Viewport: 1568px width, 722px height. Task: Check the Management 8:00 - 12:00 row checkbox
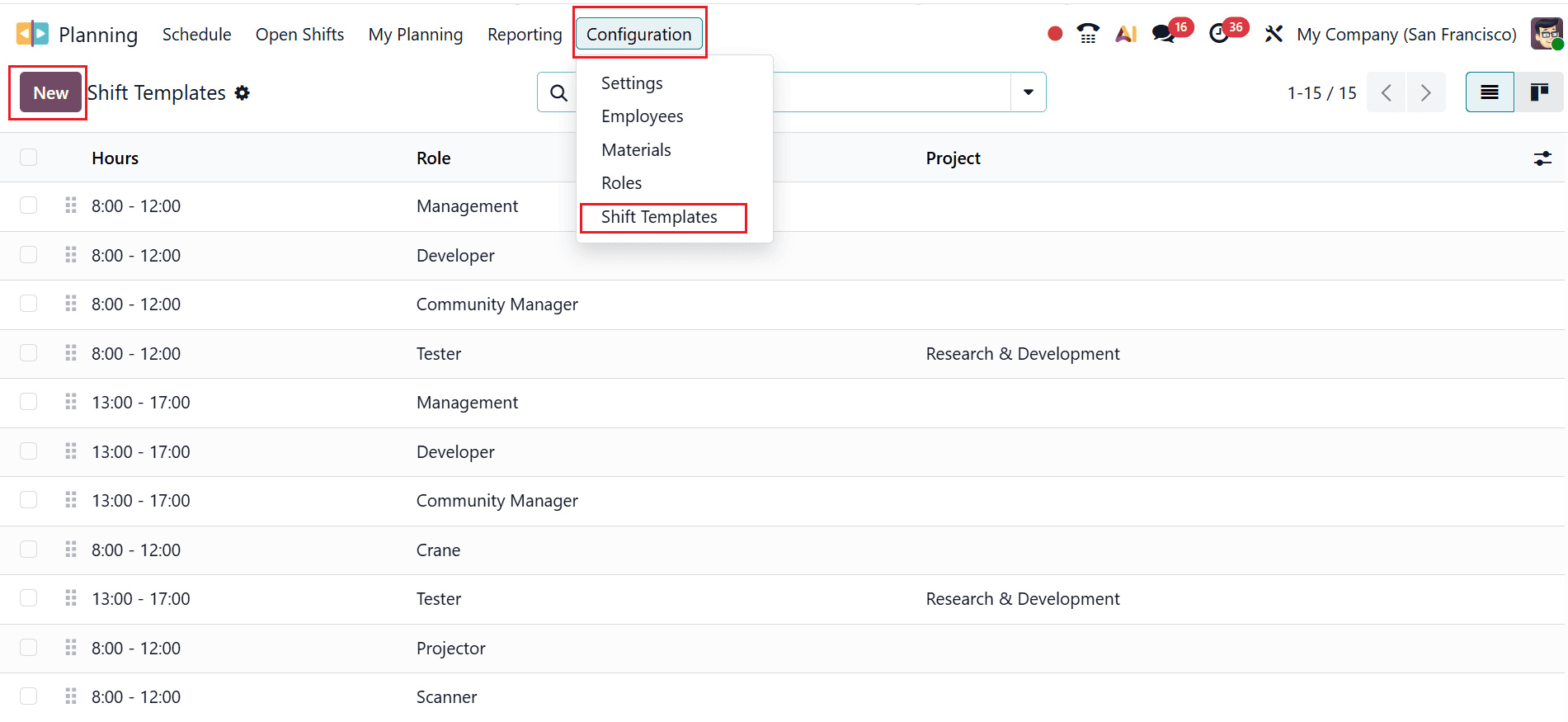[29, 205]
